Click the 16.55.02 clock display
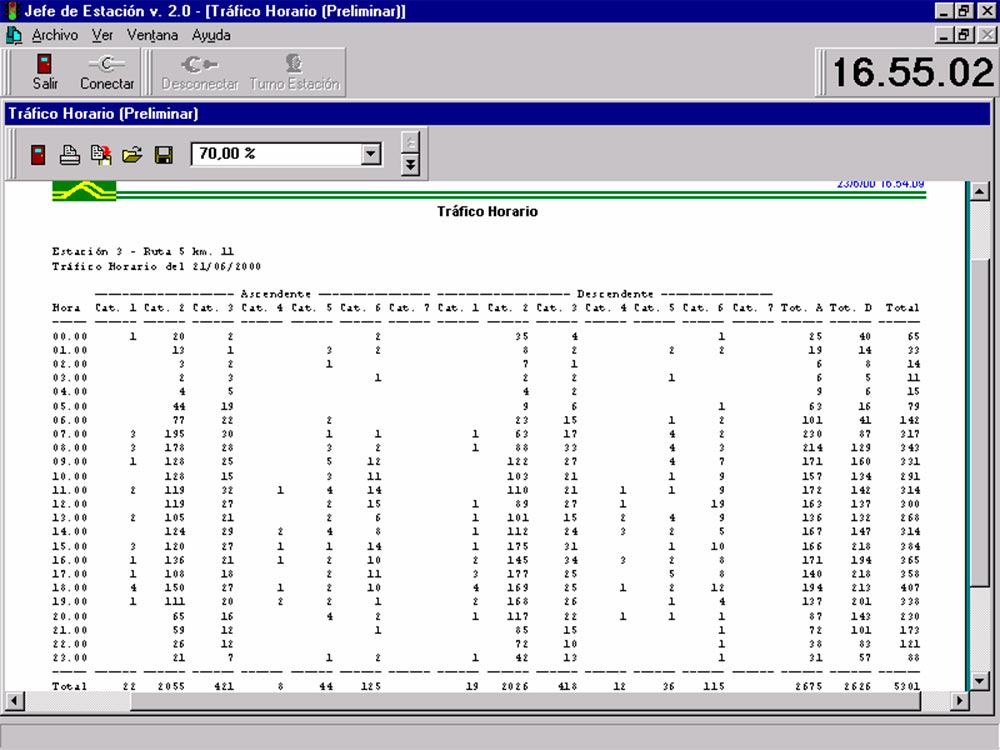Image resolution: width=1000 pixels, height=750 pixels. pos(912,72)
